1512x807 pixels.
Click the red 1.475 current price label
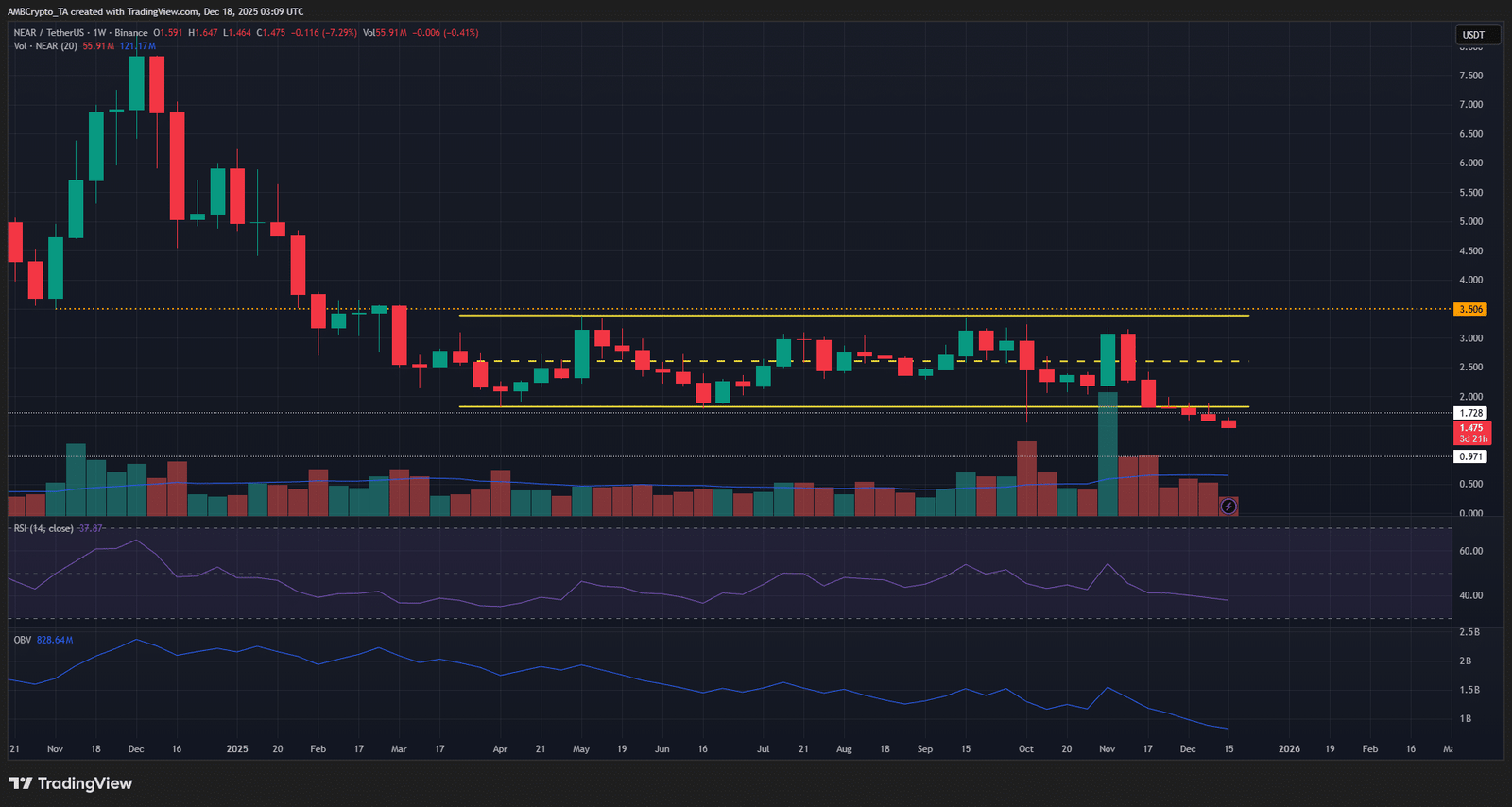click(x=1472, y=434)
